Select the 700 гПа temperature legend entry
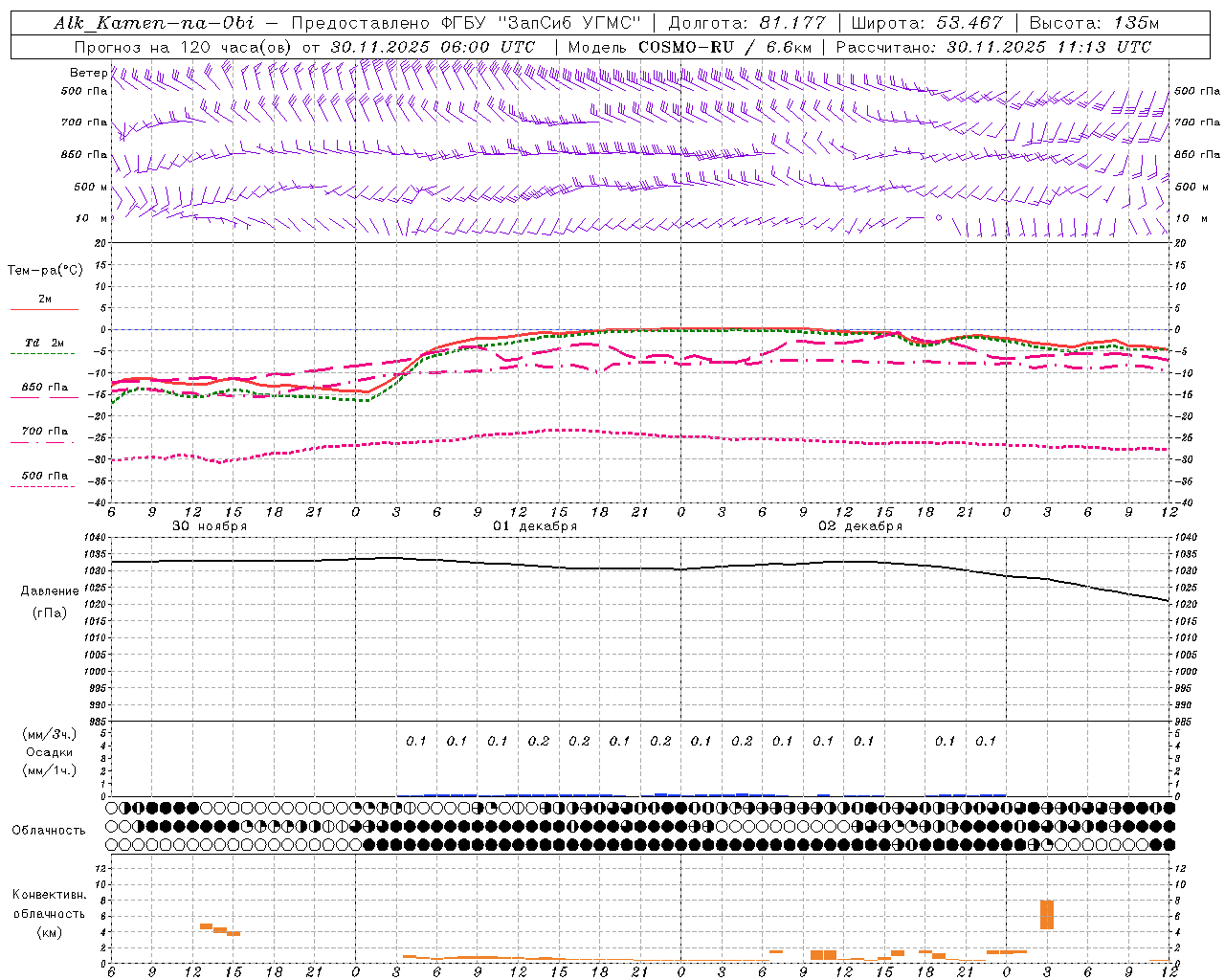The width and height of the screenshot is (1225, 980). coord(45,431)
